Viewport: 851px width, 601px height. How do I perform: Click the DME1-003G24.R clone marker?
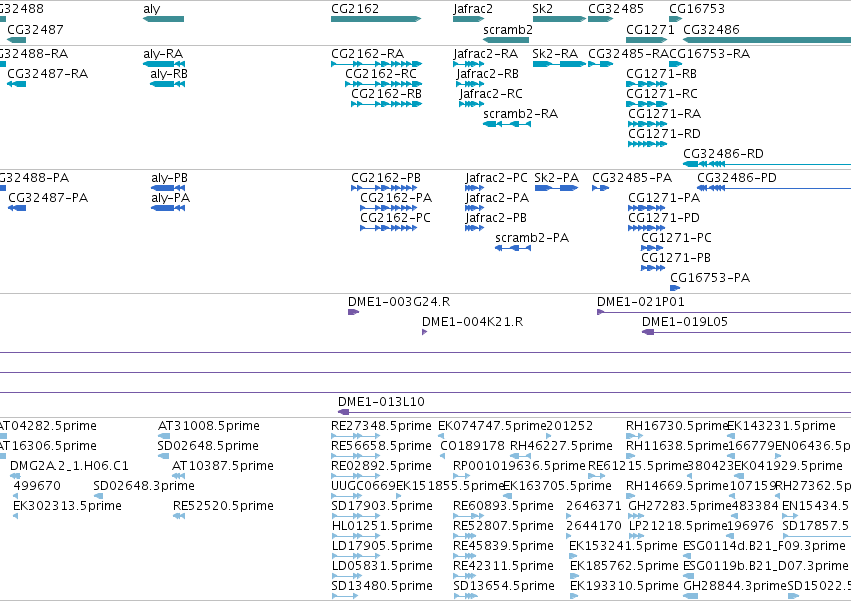[353, 312]
